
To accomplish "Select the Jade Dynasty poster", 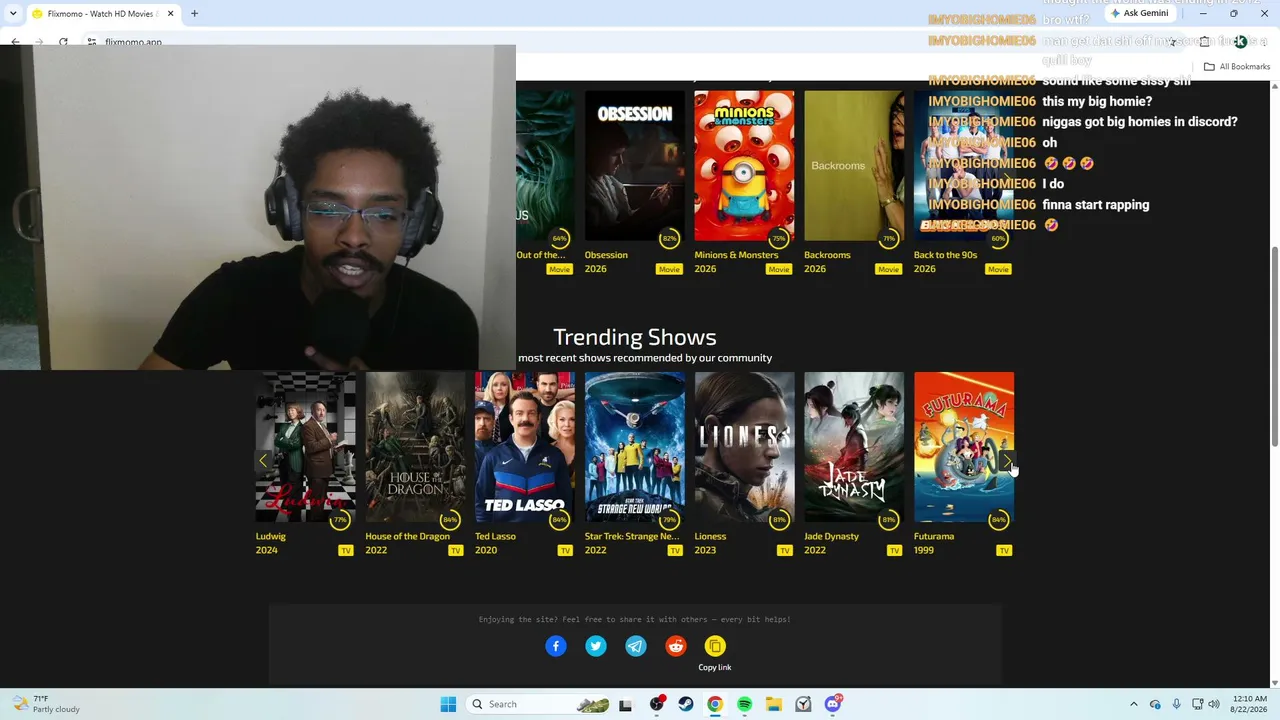I will 854,447.
